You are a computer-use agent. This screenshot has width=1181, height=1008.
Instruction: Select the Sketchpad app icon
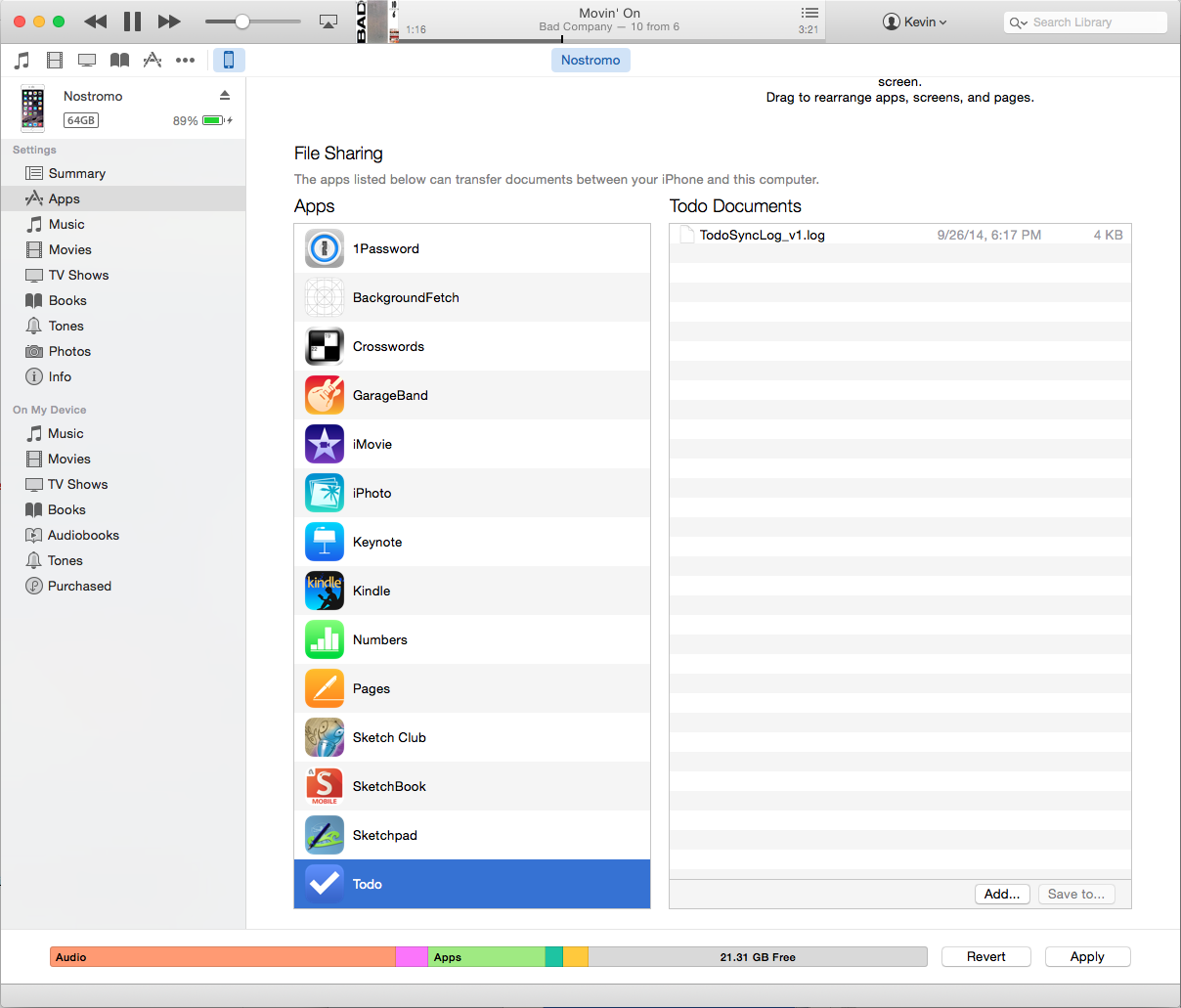tap(325, 835)
